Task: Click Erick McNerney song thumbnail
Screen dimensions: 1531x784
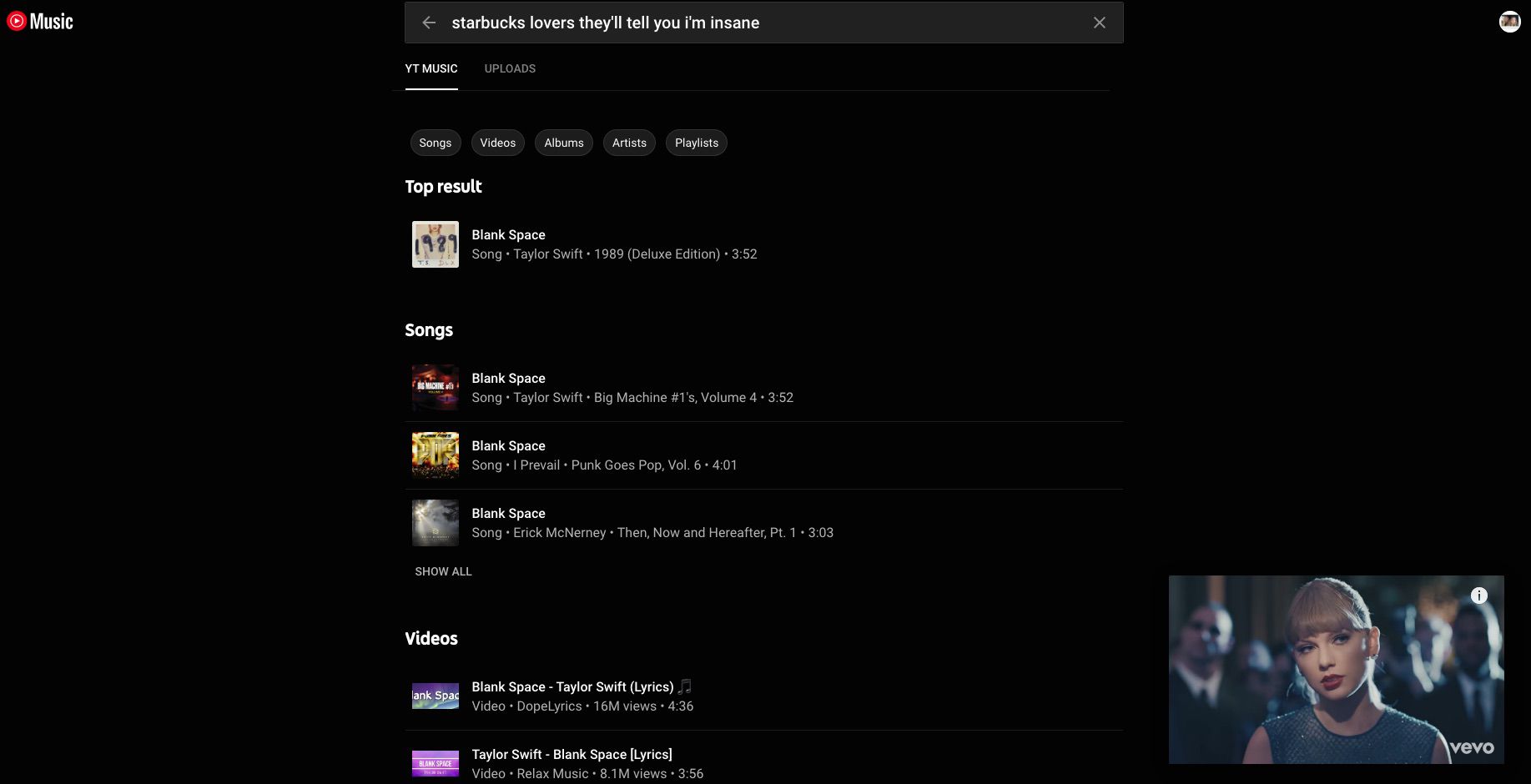Action: [436, 523]
